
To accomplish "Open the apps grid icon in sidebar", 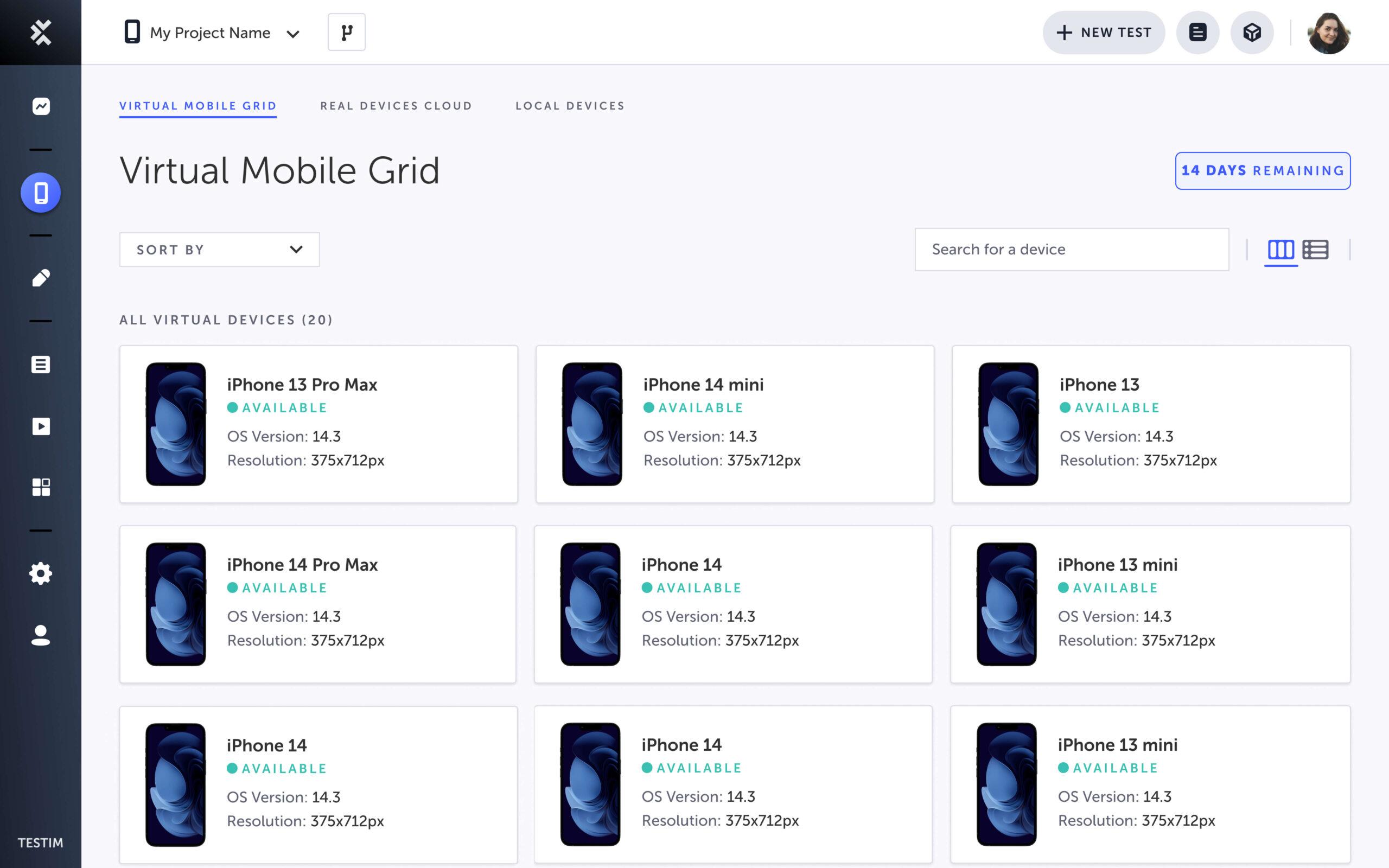I will tap(40, 487).
